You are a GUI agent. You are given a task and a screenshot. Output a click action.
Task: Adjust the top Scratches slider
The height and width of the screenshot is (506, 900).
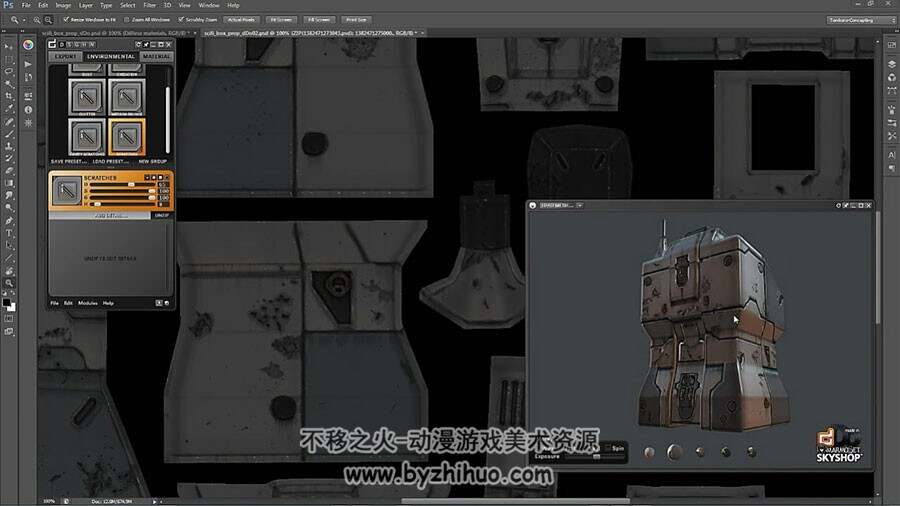121,185
